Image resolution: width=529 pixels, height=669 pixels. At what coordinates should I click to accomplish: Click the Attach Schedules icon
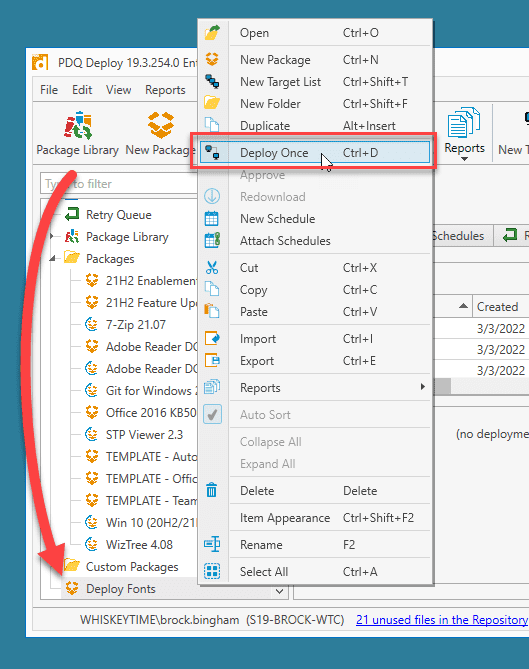212,240
